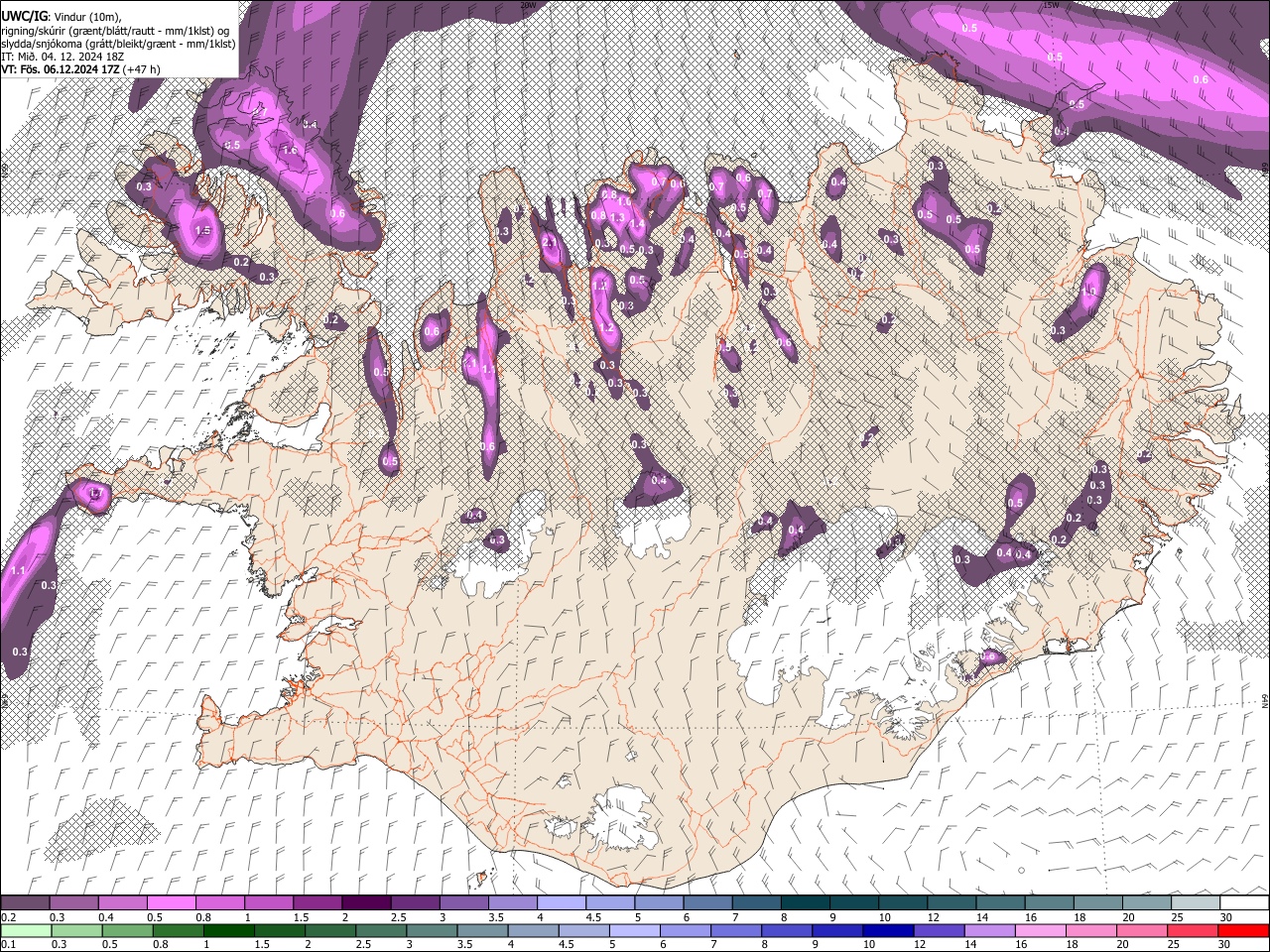
Task: Select the bright pink snow swatch at 0.5
Action: [x=171, y=903]
